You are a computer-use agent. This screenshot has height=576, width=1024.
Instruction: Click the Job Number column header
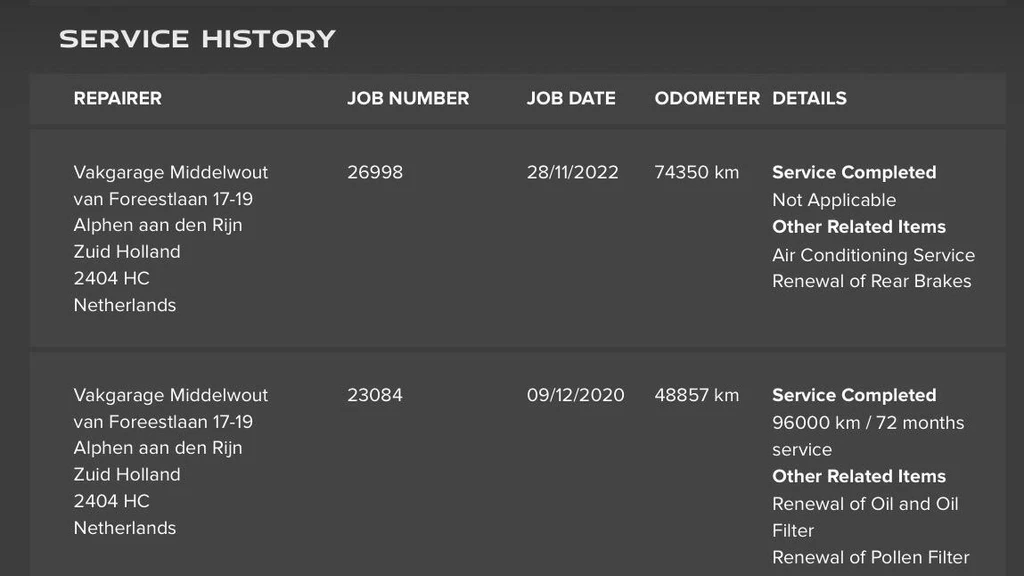click(x=408, y=98)
